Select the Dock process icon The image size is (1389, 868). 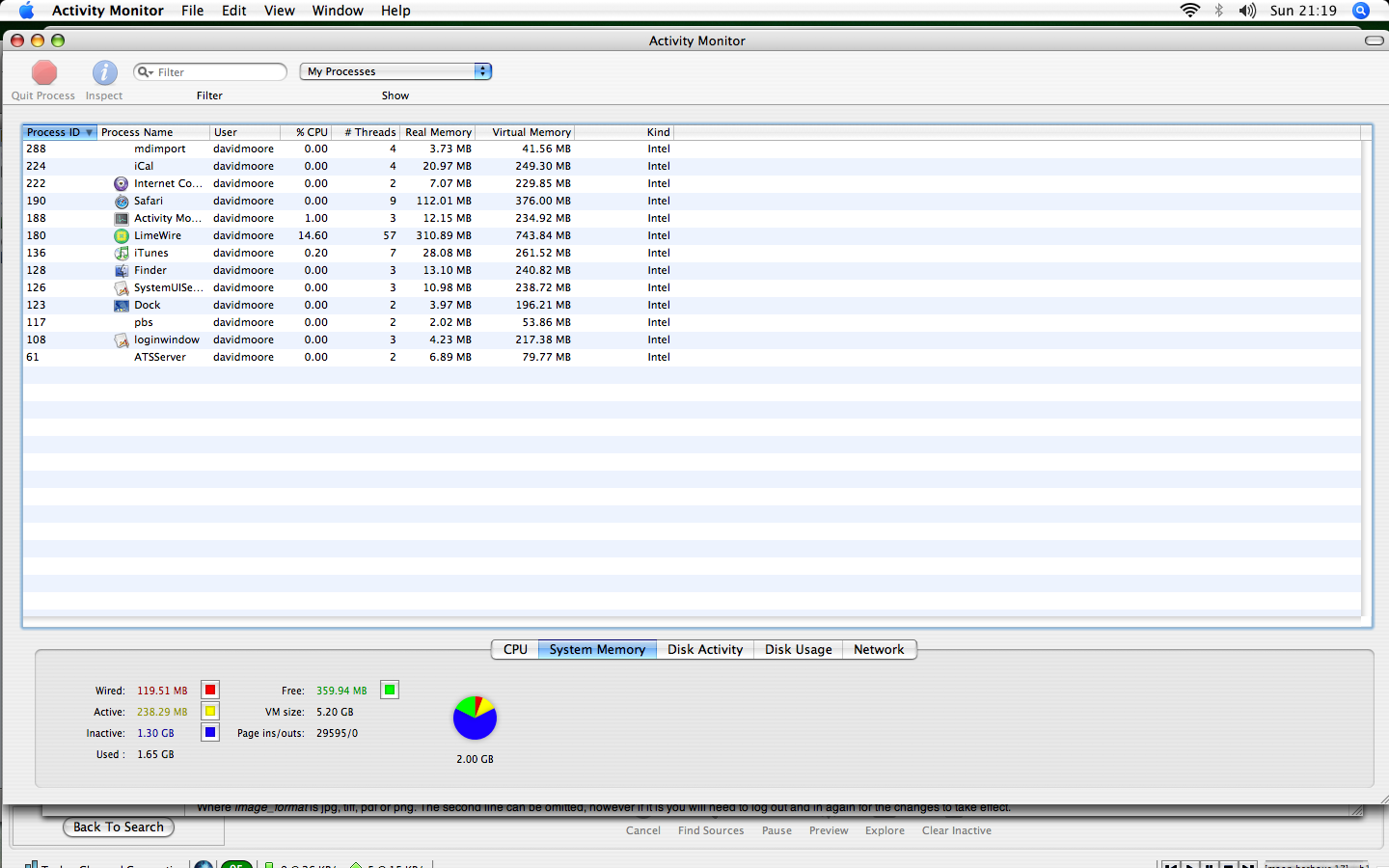point(121,305)
